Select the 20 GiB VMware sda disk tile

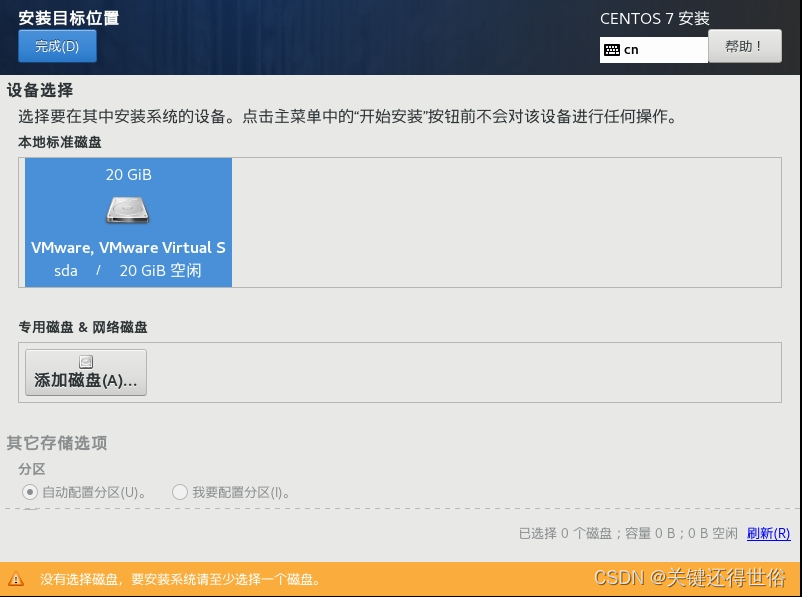[x=128, y=223]
